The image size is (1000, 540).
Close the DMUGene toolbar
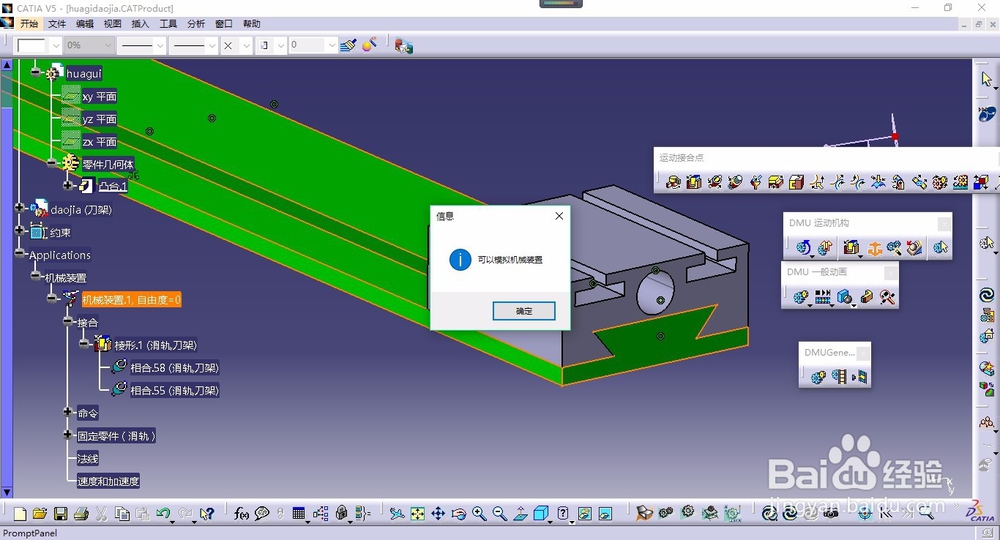coord(862,353)
